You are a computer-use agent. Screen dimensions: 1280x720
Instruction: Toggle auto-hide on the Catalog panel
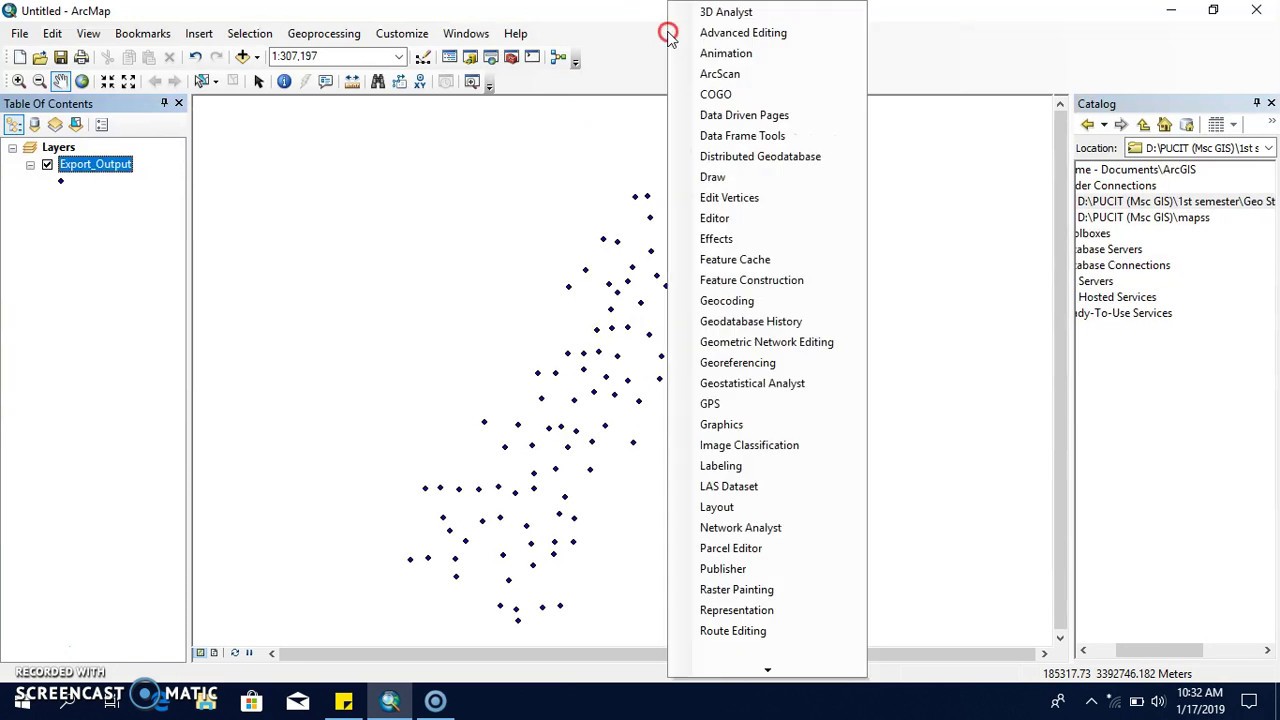(x=1256, y=103)
